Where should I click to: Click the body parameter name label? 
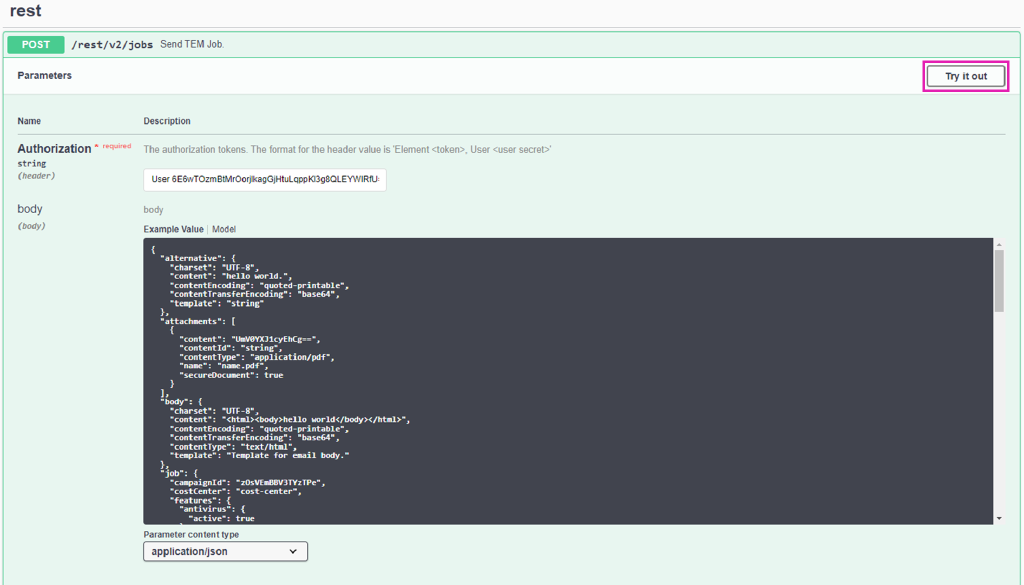(x=30, y=209)
